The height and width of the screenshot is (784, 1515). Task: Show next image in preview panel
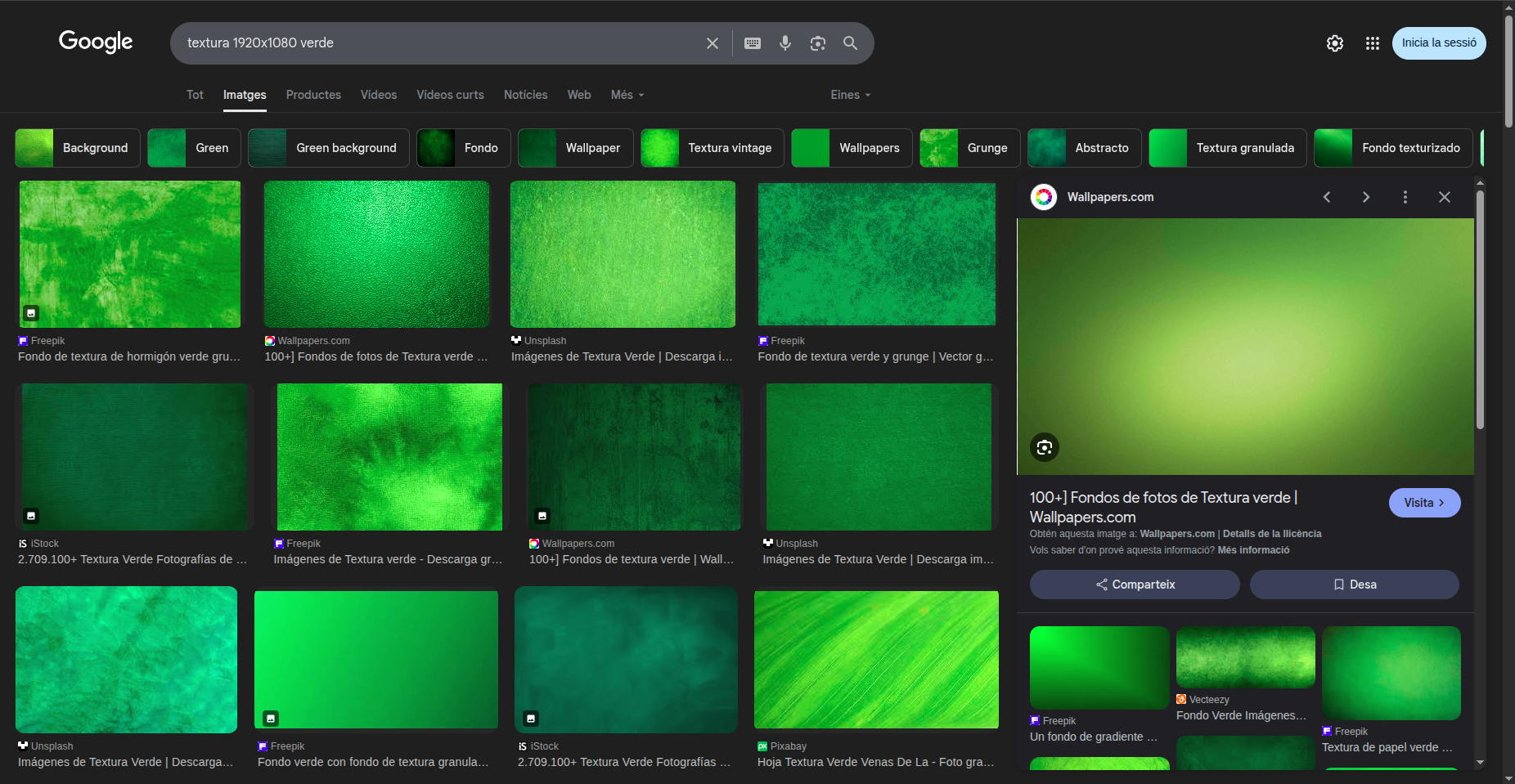coord(1365,197)
